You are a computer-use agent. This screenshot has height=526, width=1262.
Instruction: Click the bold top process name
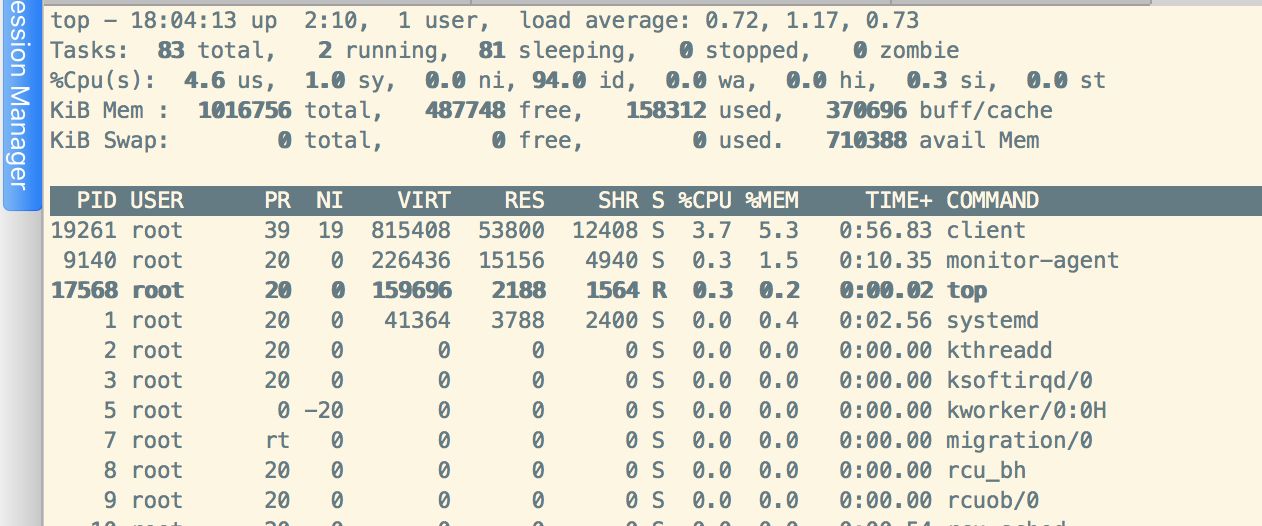tap(966, 290)
